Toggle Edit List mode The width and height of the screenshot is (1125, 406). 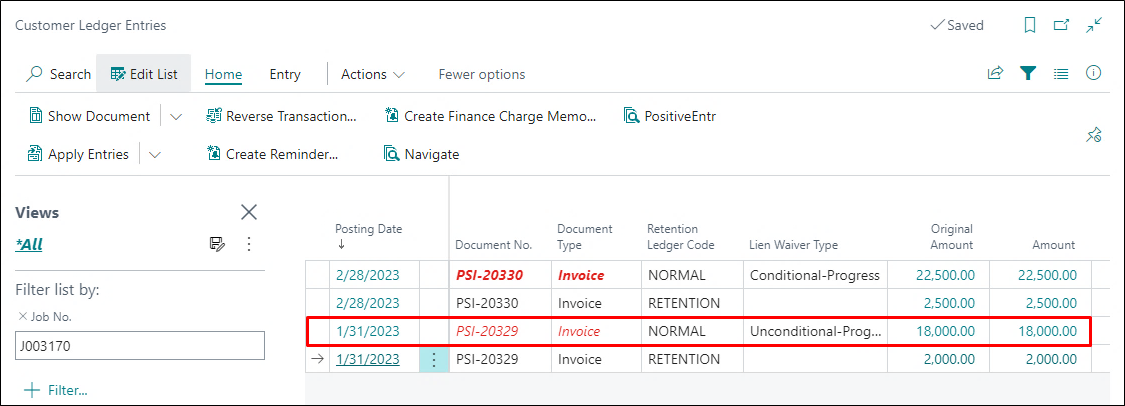click(143, 74)
